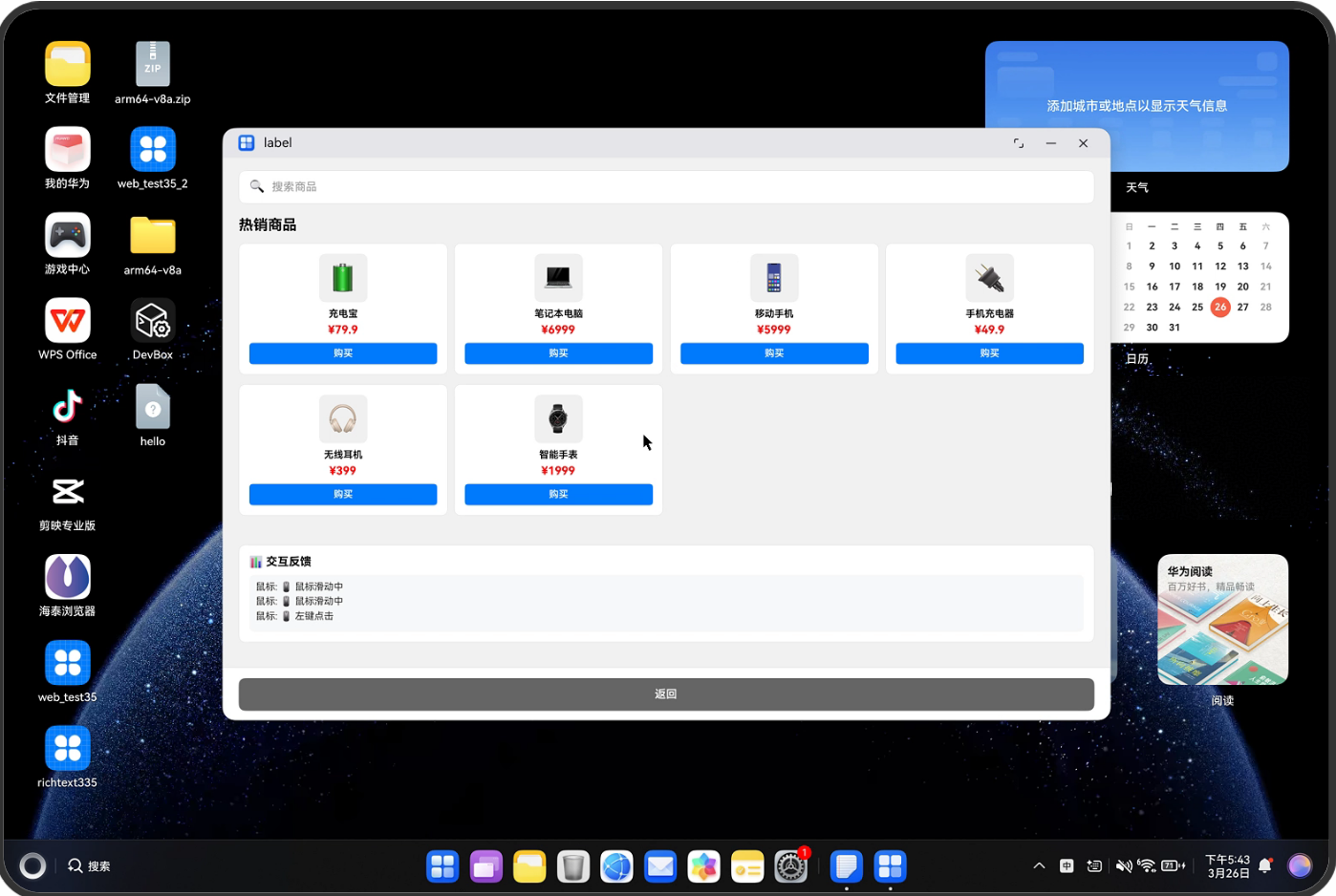This screenshot has height=896, width=1336.
Task: Click the muted volume tray icon
Action: coord(1123,866)
